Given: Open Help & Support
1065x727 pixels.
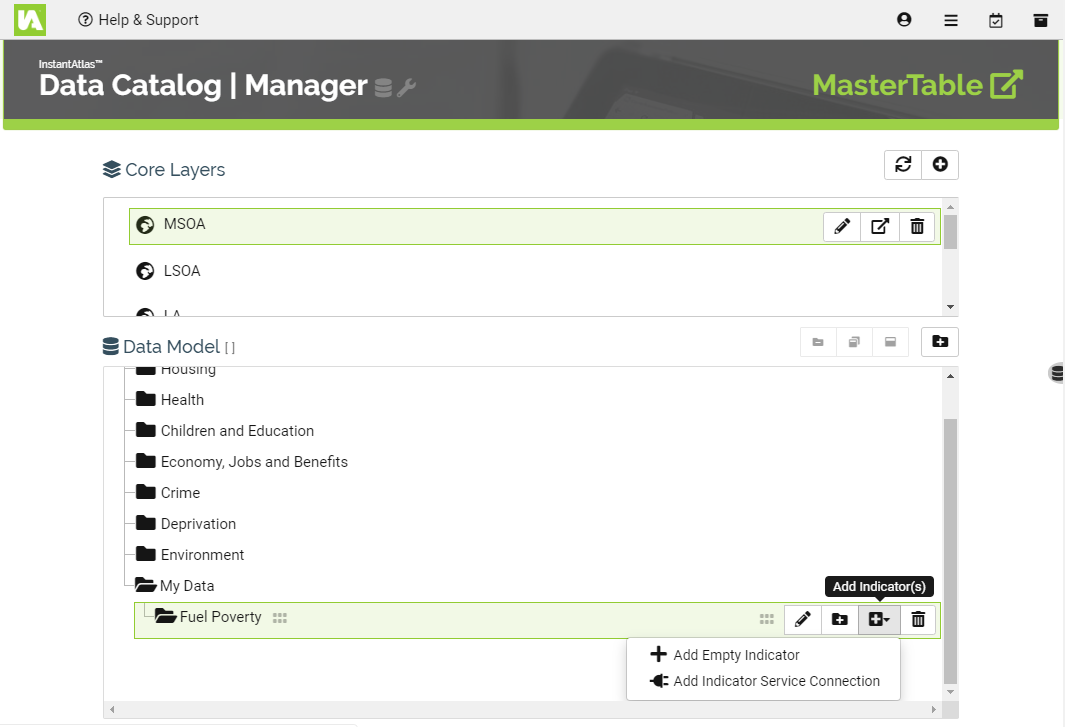Looking at the screenshot, I should pos(138,19).
